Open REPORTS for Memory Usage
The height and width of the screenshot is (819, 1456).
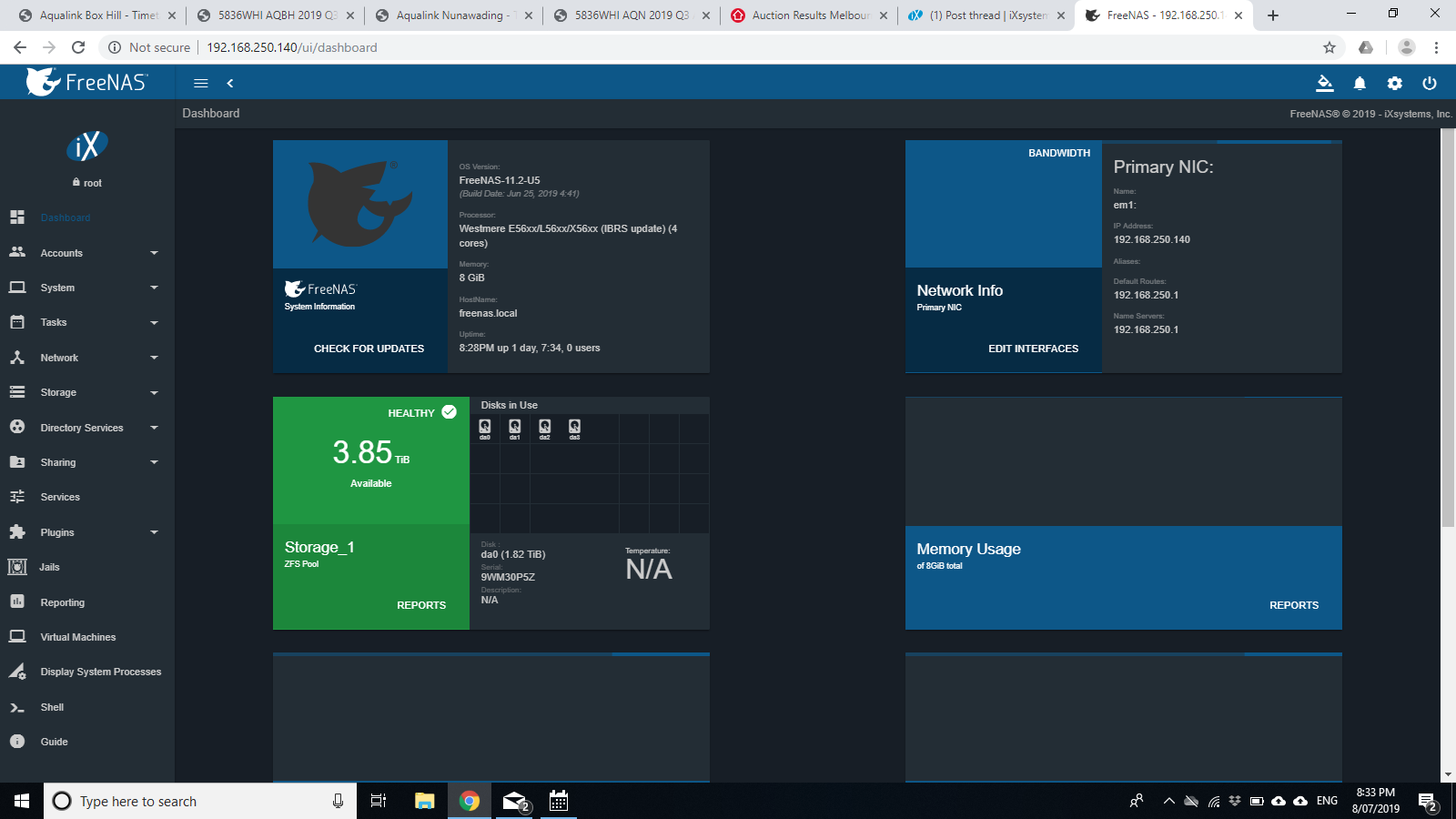[1294, 605]
